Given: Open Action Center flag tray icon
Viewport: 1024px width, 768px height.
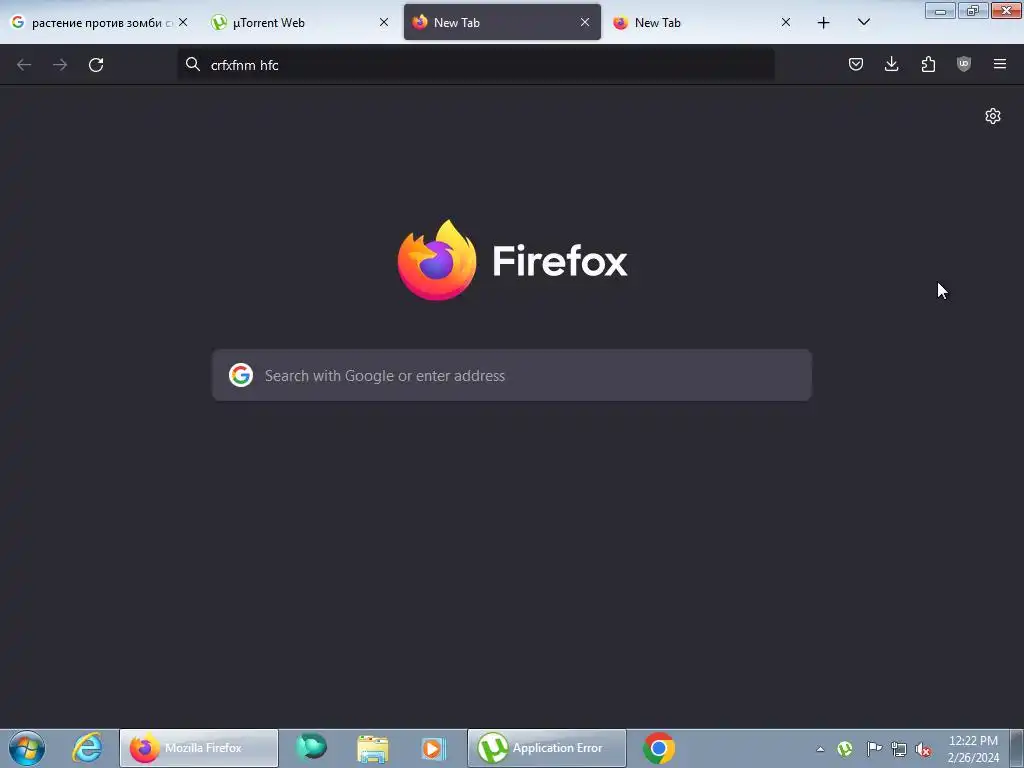Looking at the screenshot, I should click(x=874, y=749).
